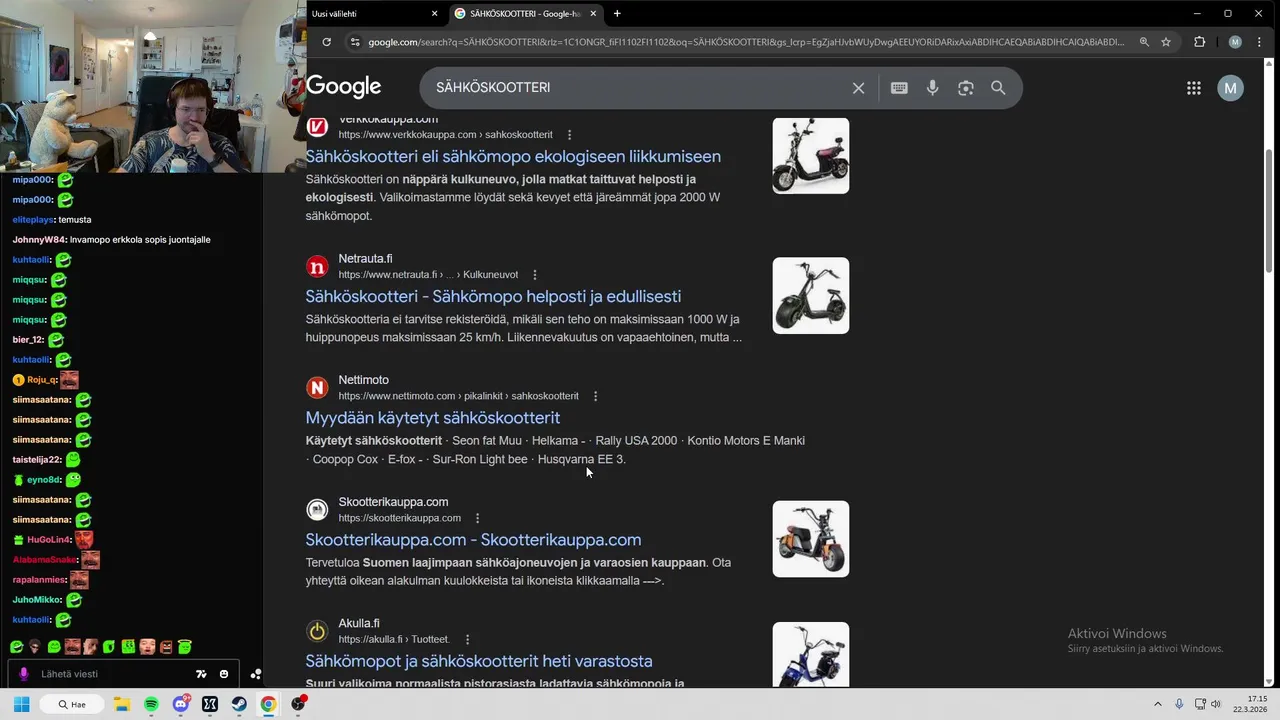Search by image with Google Lens icon

point(965,88)
